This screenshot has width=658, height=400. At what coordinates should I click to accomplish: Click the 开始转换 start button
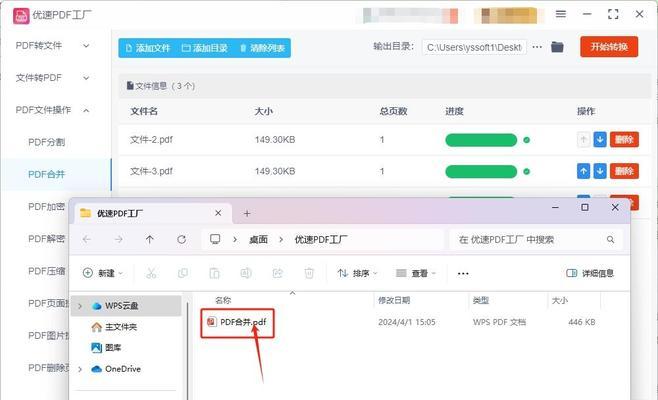(x=609, y=47)
